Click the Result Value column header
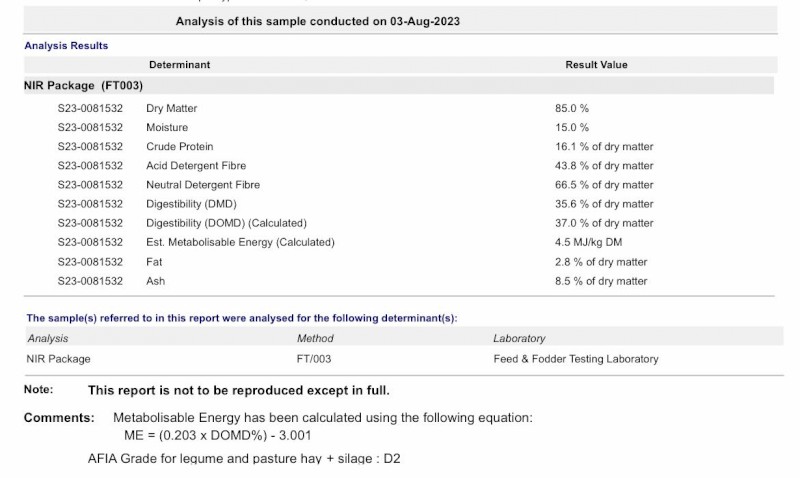 pos(596,65)
